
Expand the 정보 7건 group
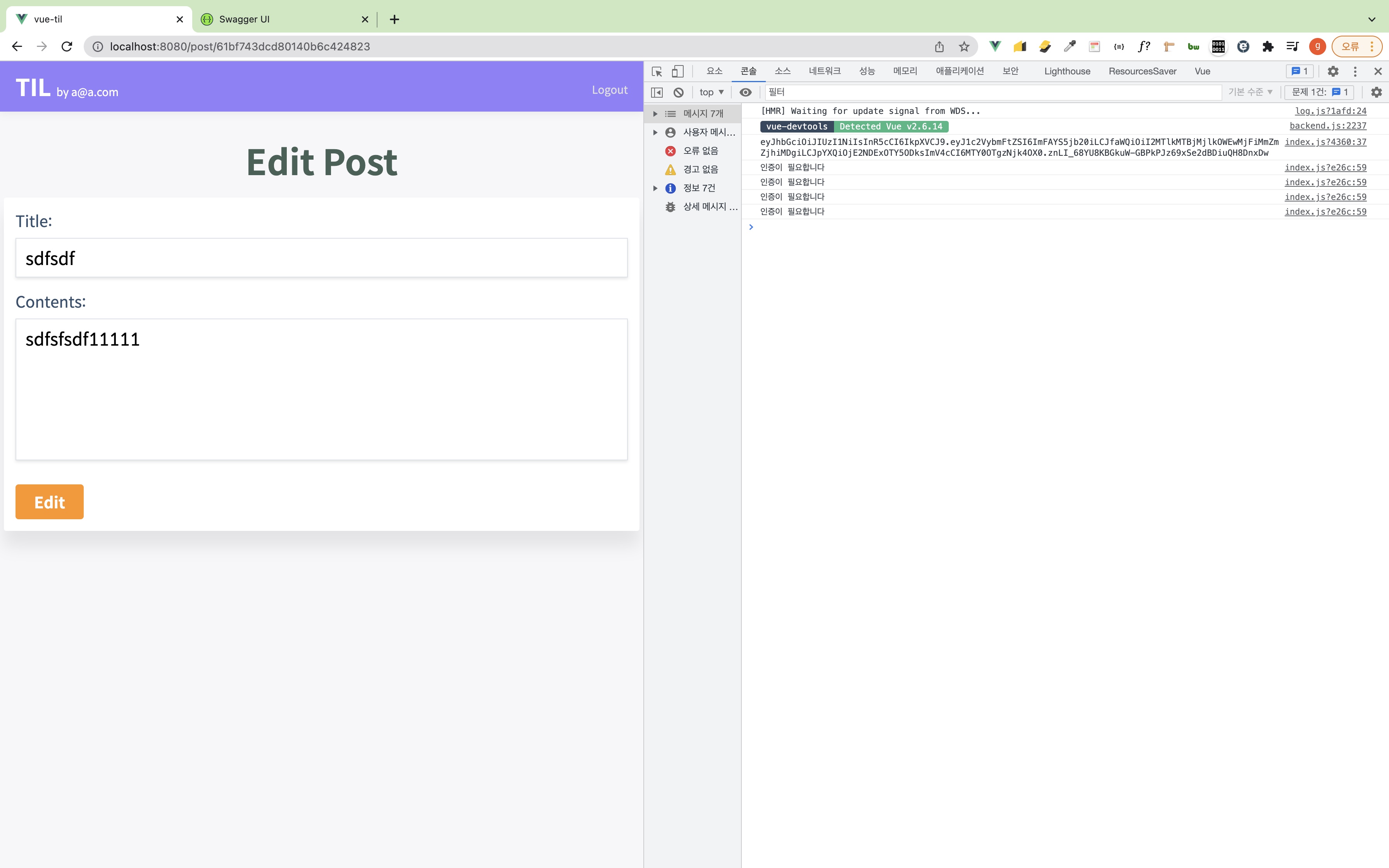point(655,188)
